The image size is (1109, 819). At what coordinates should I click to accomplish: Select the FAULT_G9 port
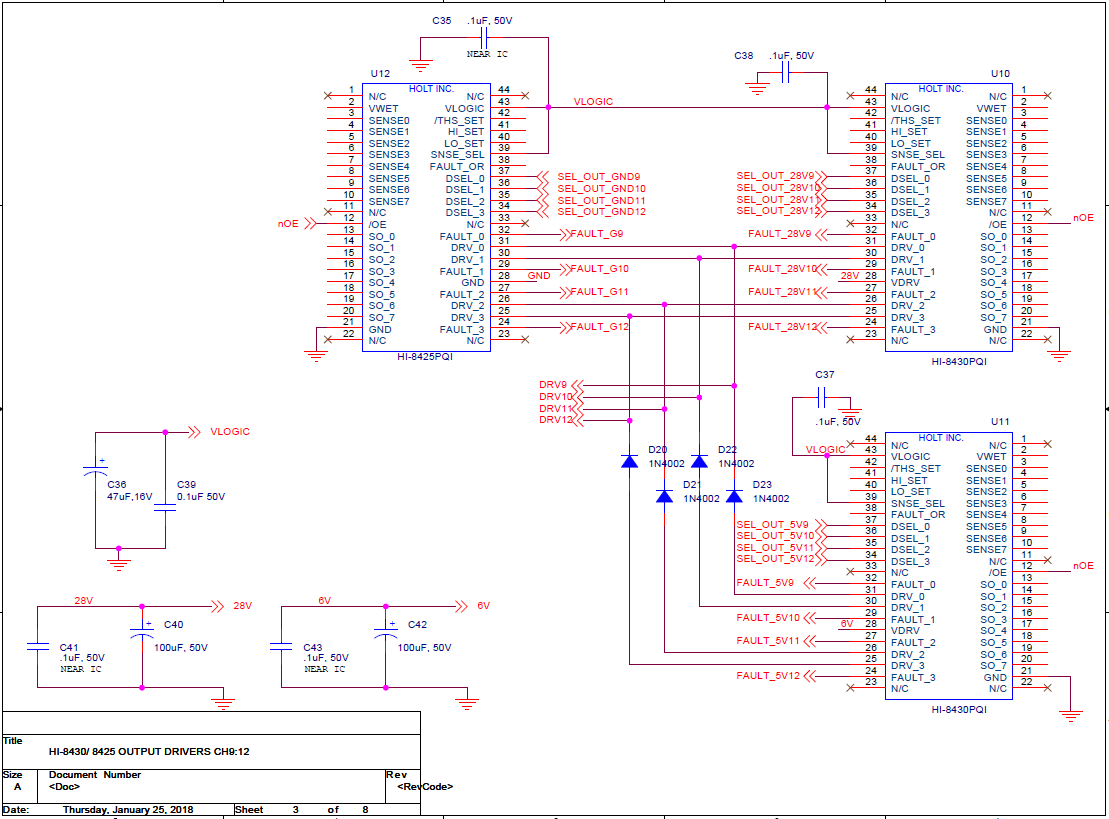pyautogui.click(x=591, y=234)
